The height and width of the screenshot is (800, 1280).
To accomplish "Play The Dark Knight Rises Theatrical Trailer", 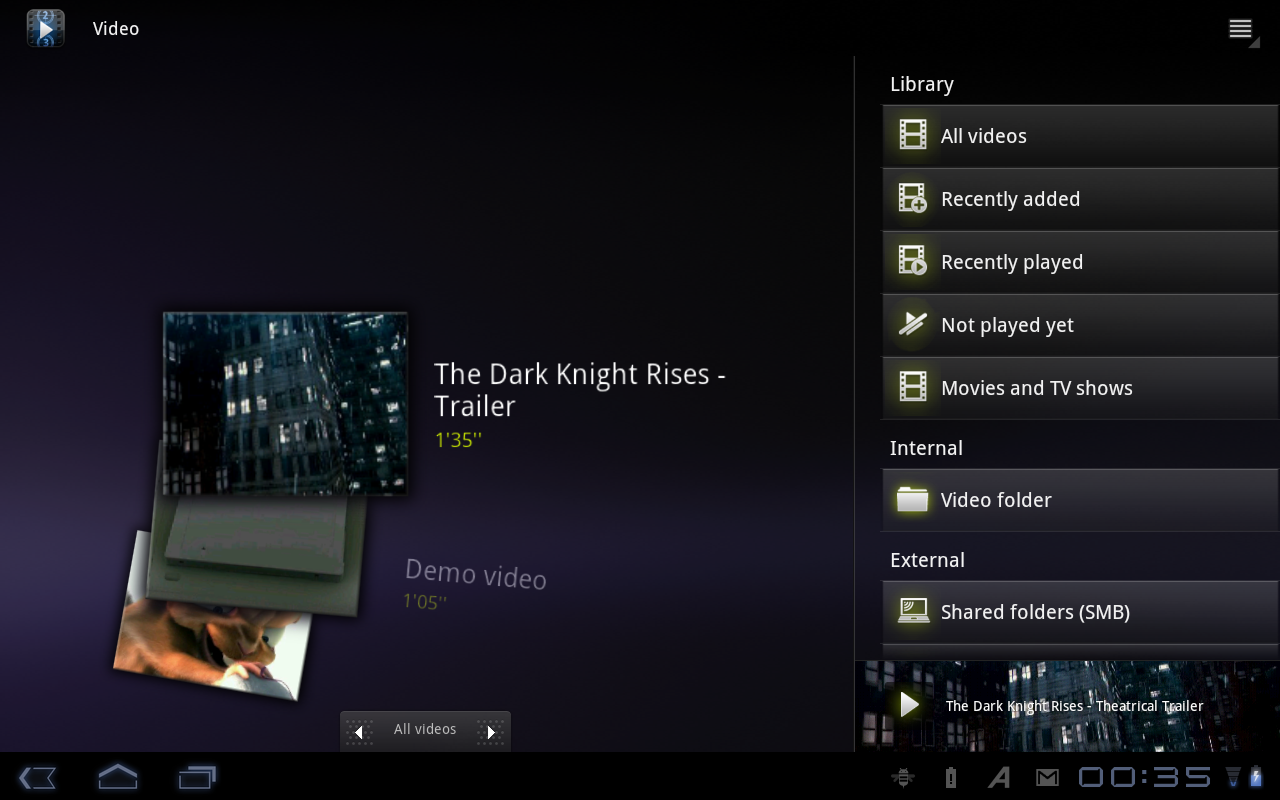I will [909, 705].
